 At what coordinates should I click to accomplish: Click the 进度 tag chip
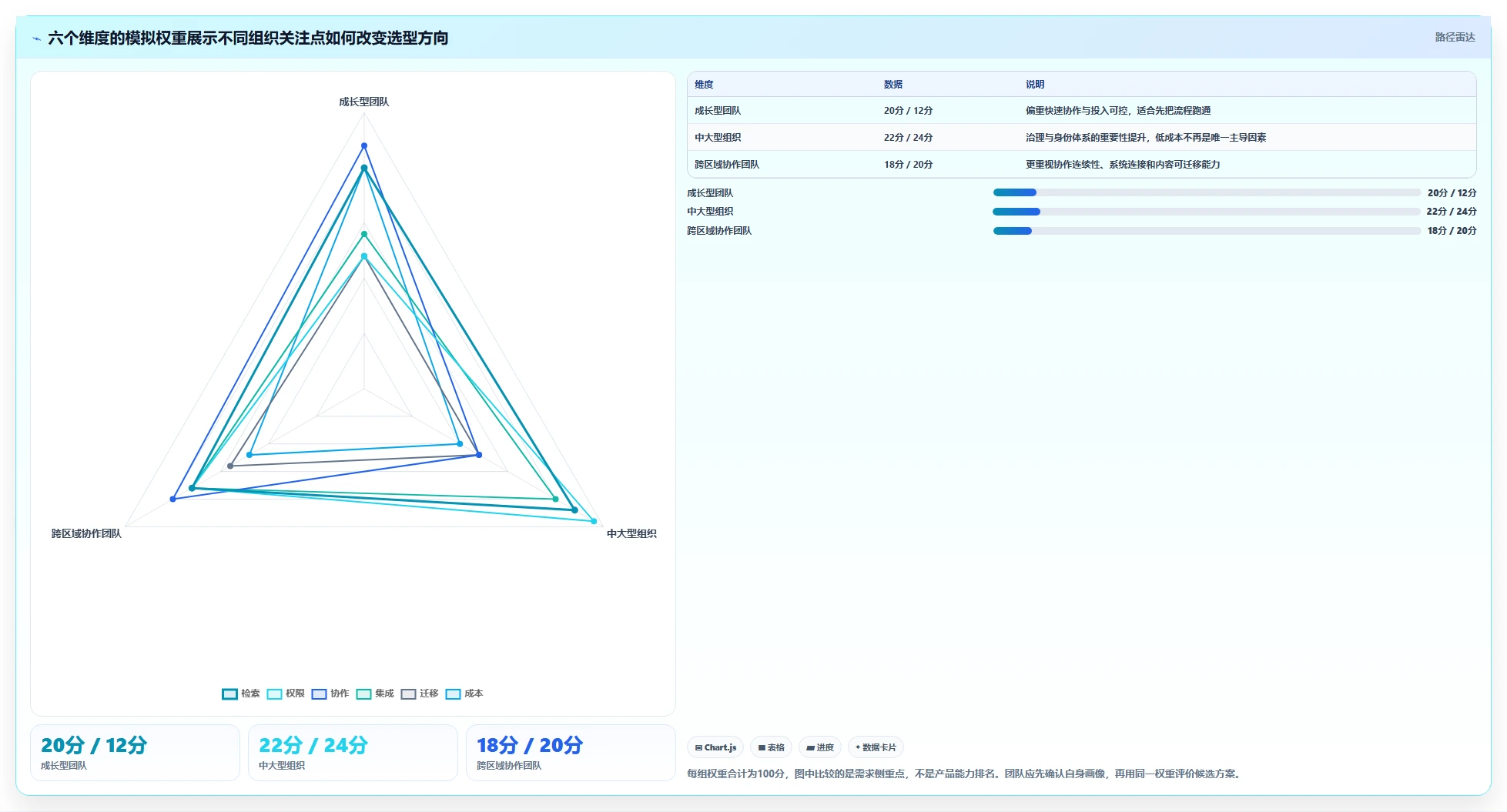coord(820,747)
